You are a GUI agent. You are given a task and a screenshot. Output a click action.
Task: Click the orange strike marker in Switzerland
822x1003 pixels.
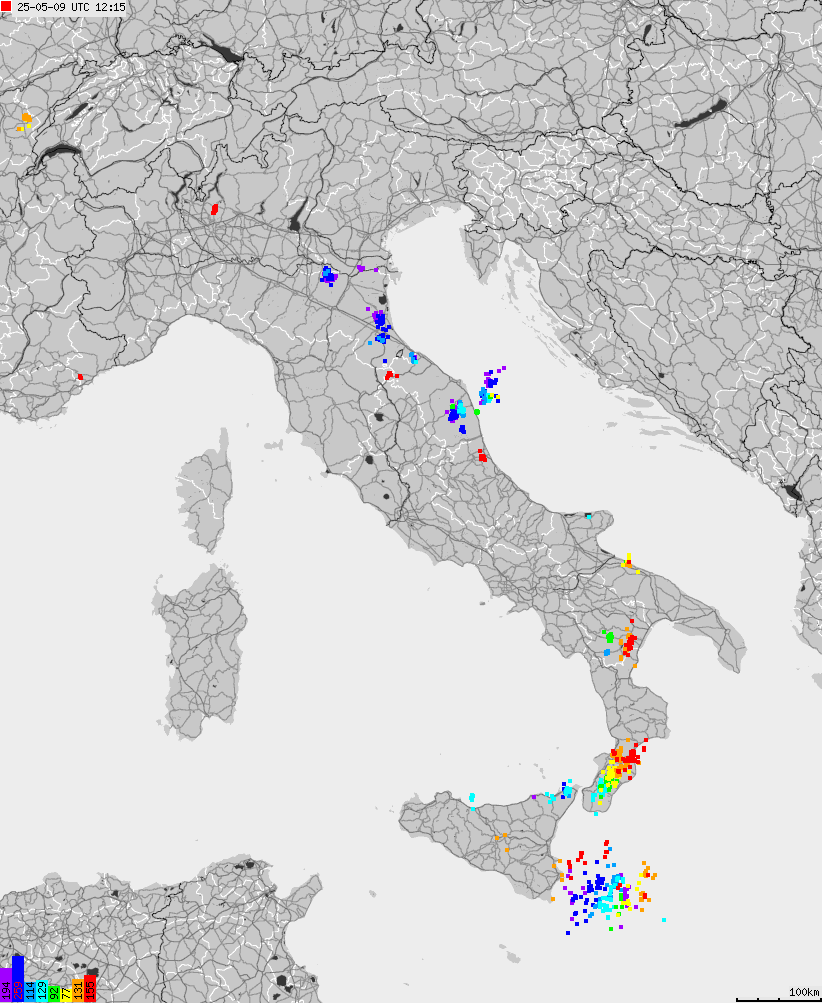tap(26, 118)
